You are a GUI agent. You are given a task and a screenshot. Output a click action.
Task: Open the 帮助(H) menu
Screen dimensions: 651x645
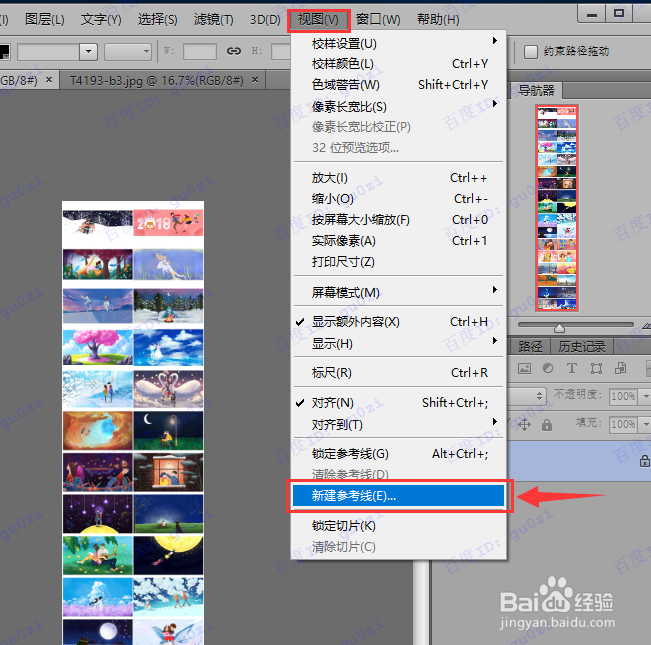tap(438, 20)
